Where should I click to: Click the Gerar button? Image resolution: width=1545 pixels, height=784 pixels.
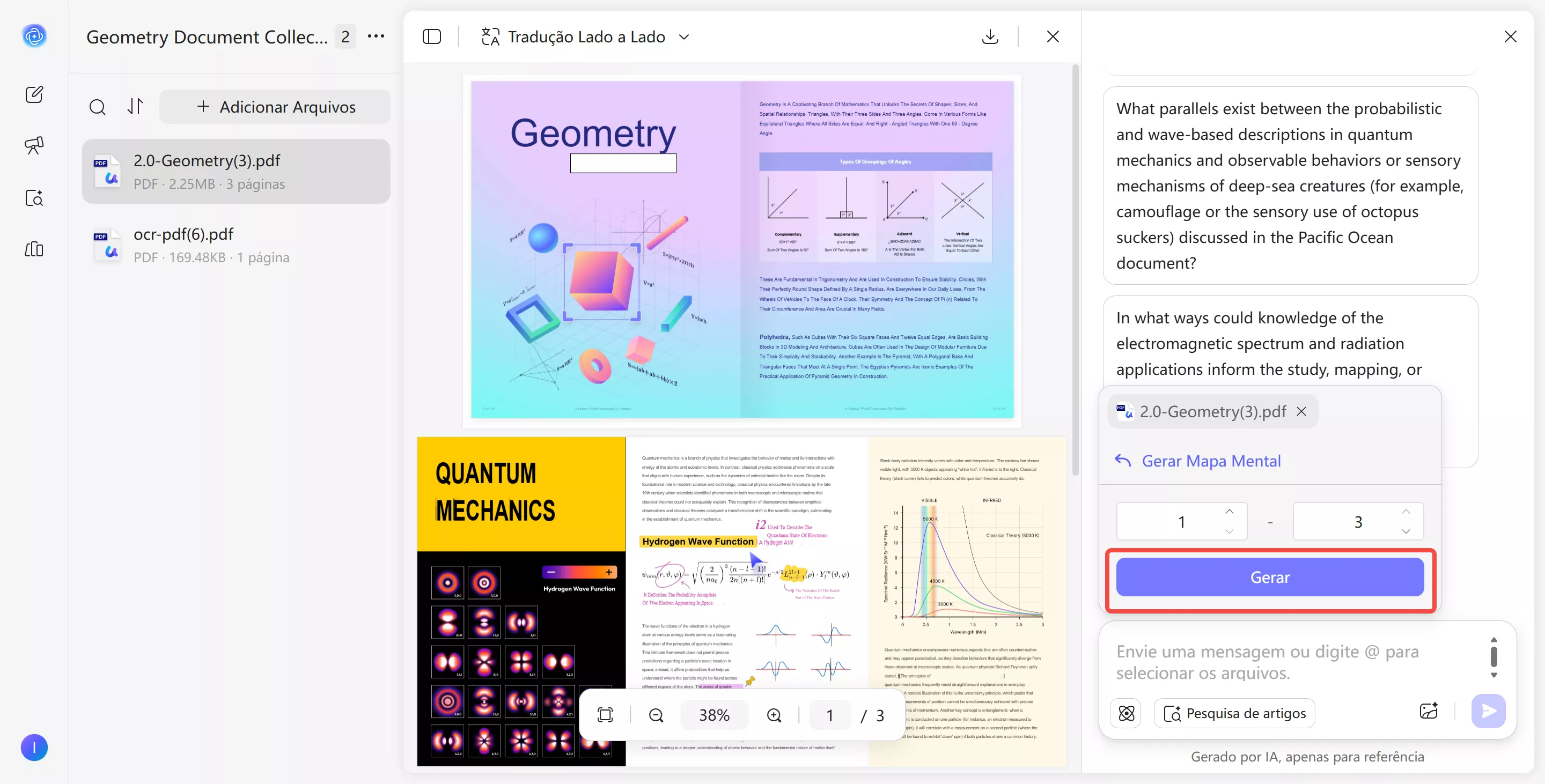1270,577
